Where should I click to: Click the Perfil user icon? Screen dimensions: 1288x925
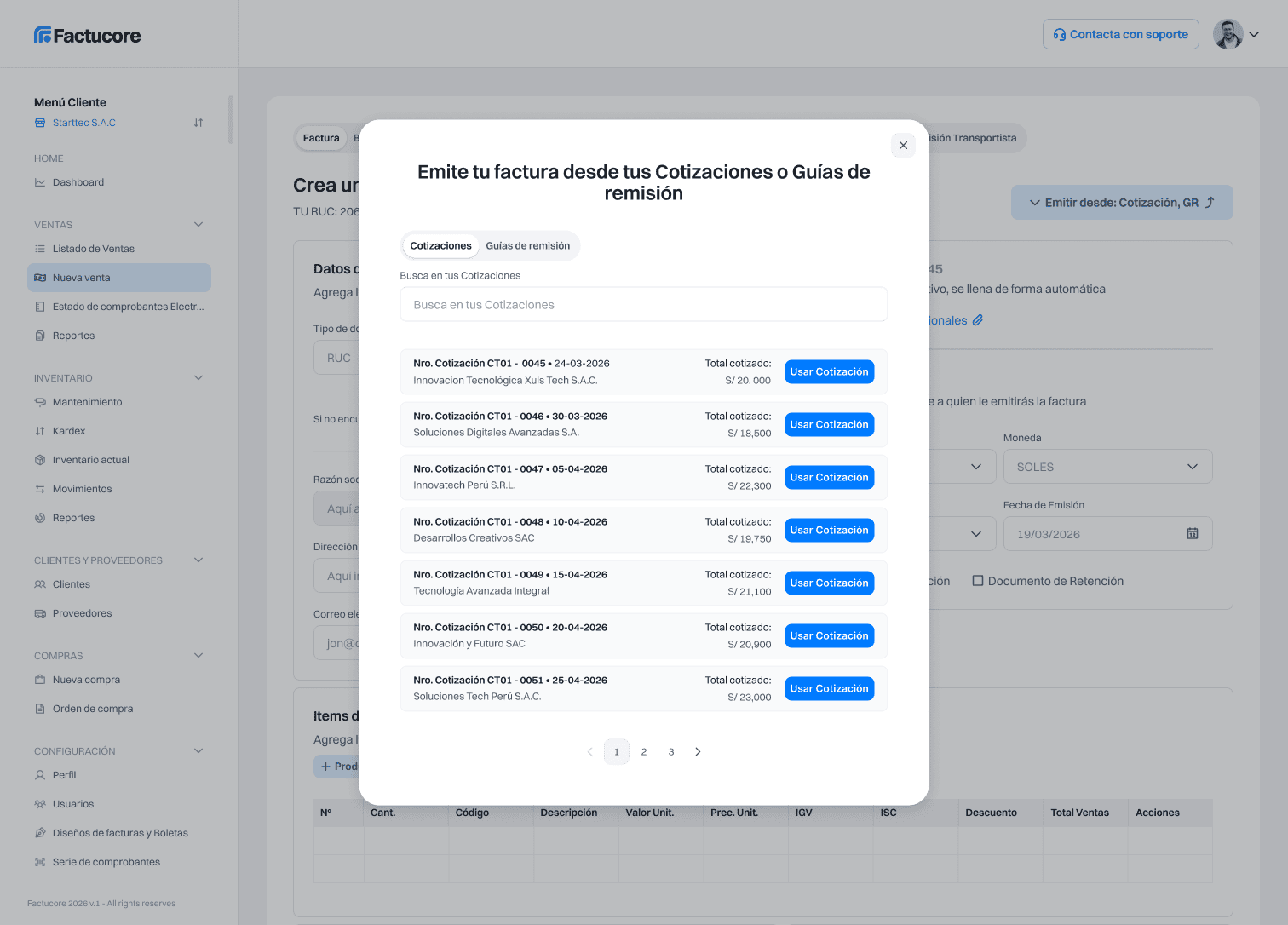pyautogui.click(x=40, y=775)
